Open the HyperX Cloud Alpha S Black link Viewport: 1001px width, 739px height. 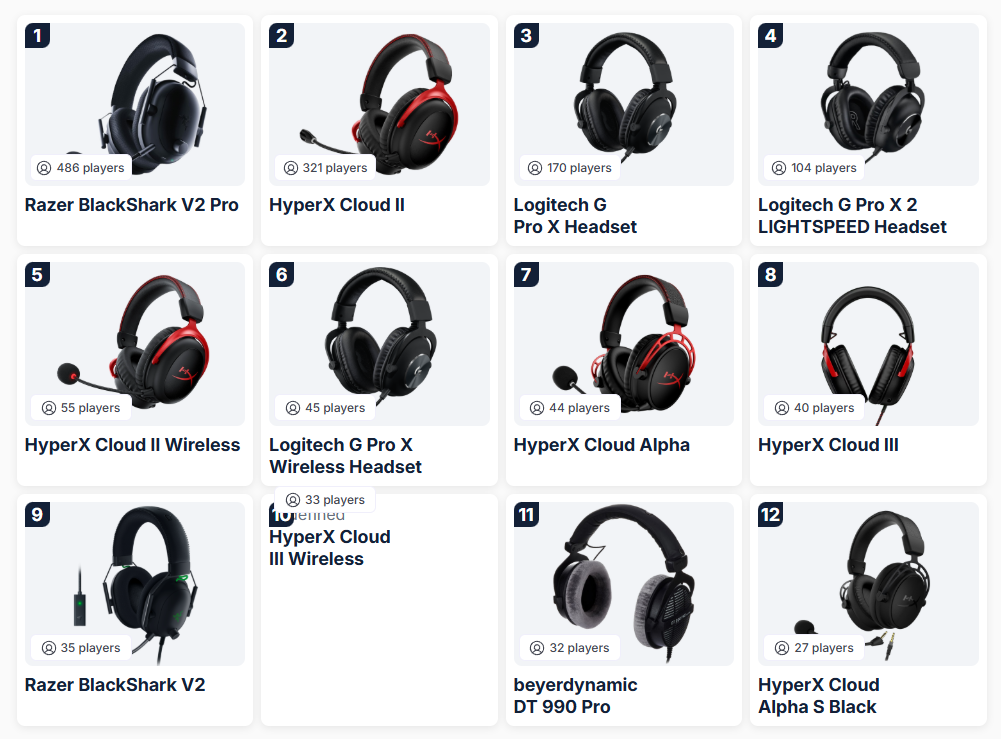[818, 696]
